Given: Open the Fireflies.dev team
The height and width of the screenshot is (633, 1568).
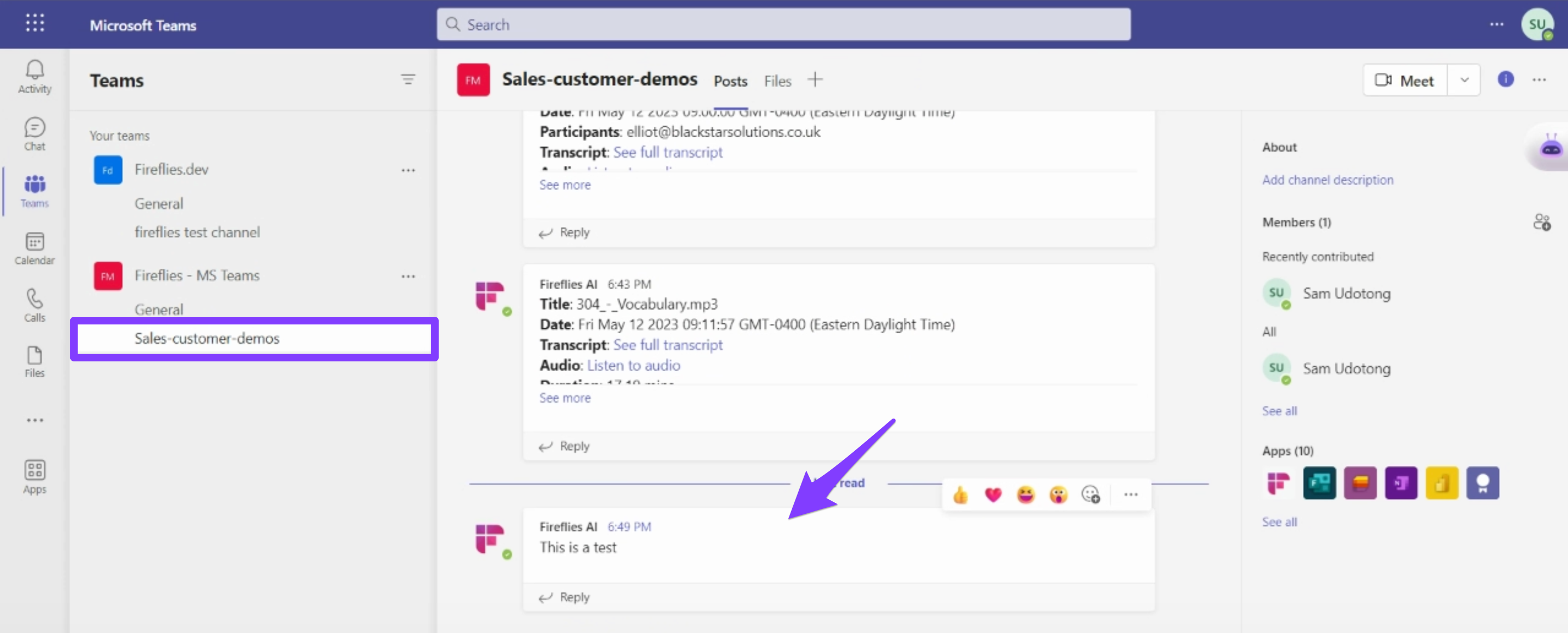Looking at the screenshot, I should (x=171, y=170).
